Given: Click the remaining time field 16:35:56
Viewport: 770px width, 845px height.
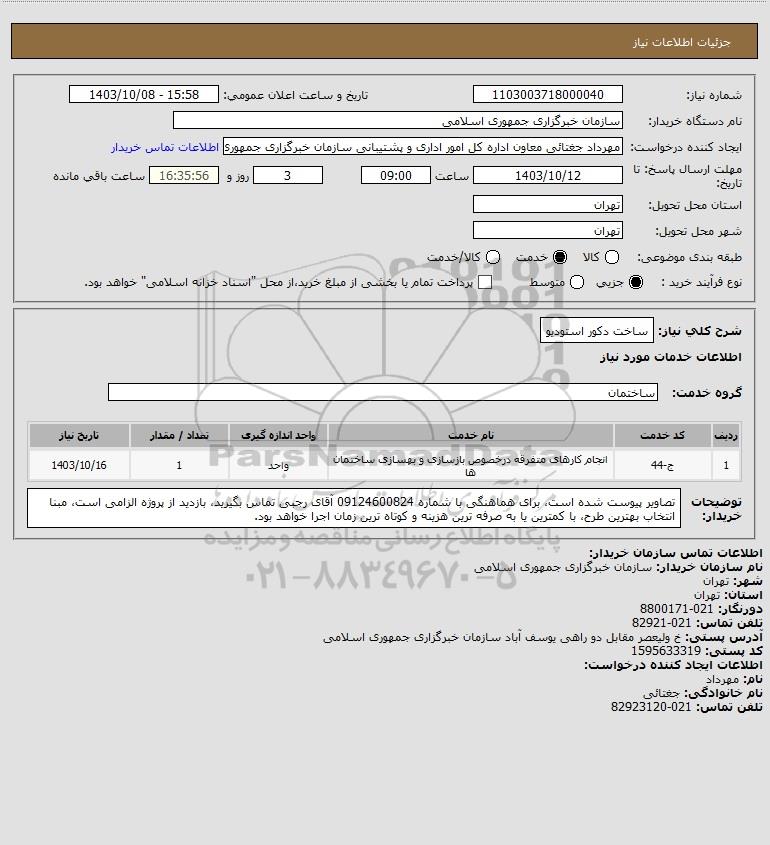Looking at the screenshot, I should click(184, 176).
